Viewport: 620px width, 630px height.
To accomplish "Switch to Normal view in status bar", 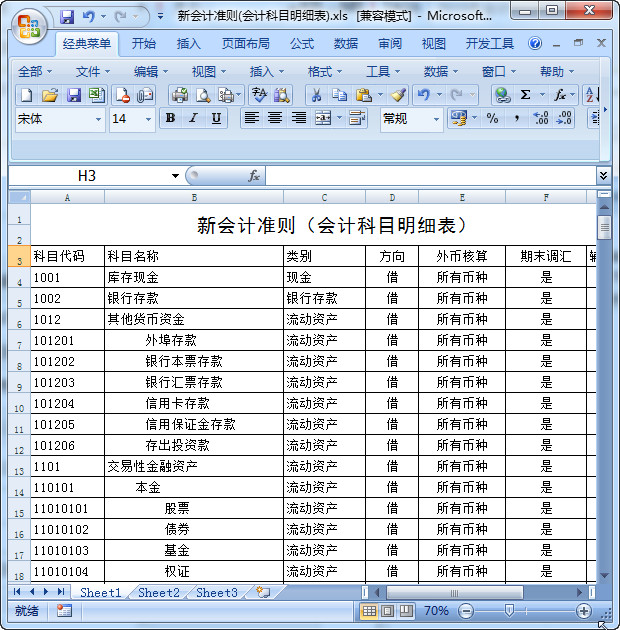I will (369, 611).
